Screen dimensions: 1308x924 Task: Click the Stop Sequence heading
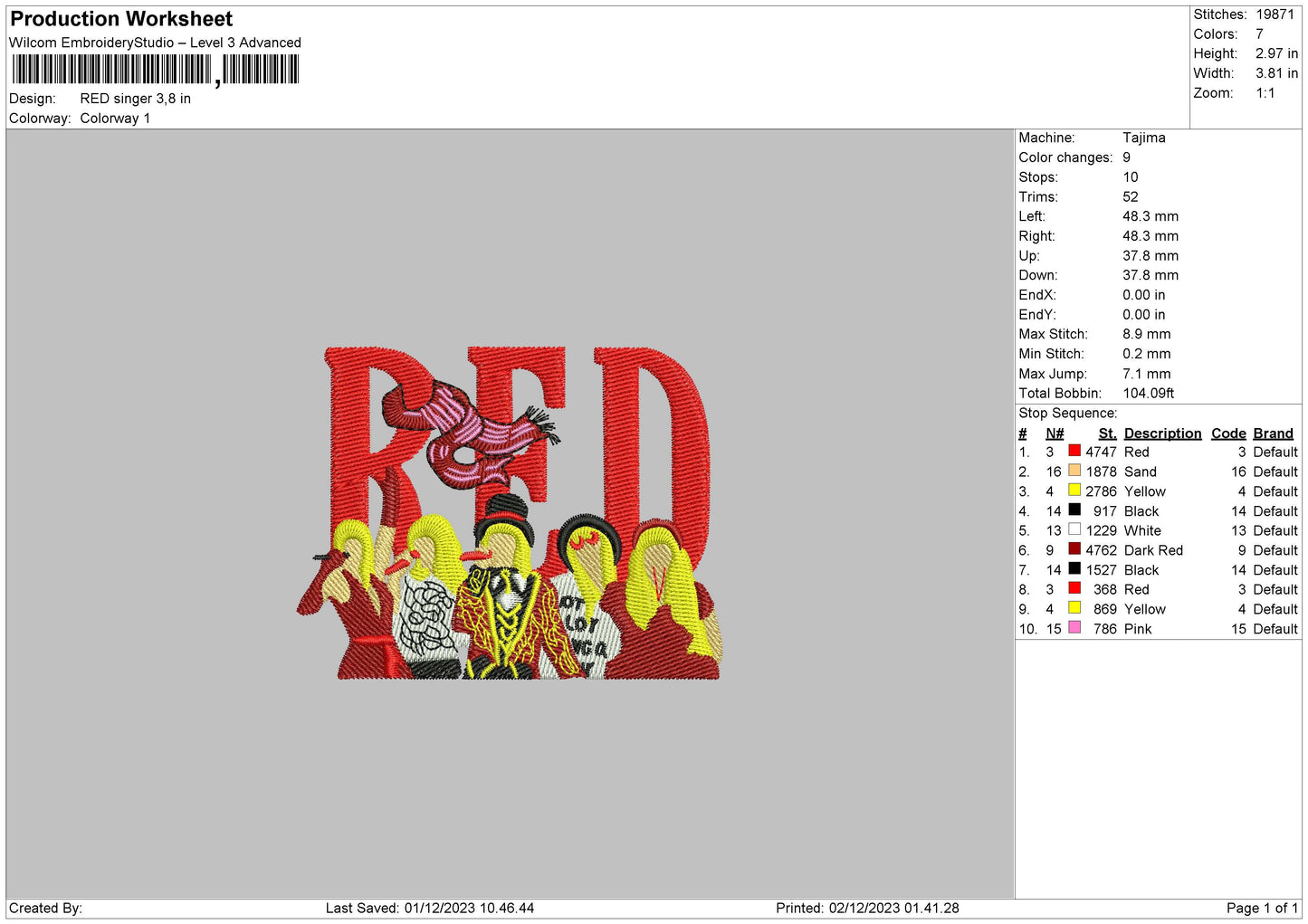pyautogui.click(x=1068, y=413)
